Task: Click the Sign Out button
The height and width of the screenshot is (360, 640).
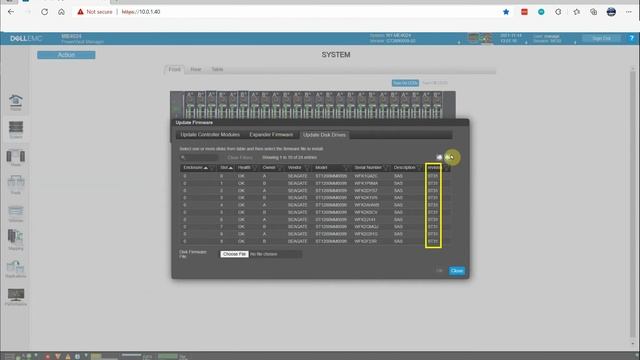Action: 601,38
